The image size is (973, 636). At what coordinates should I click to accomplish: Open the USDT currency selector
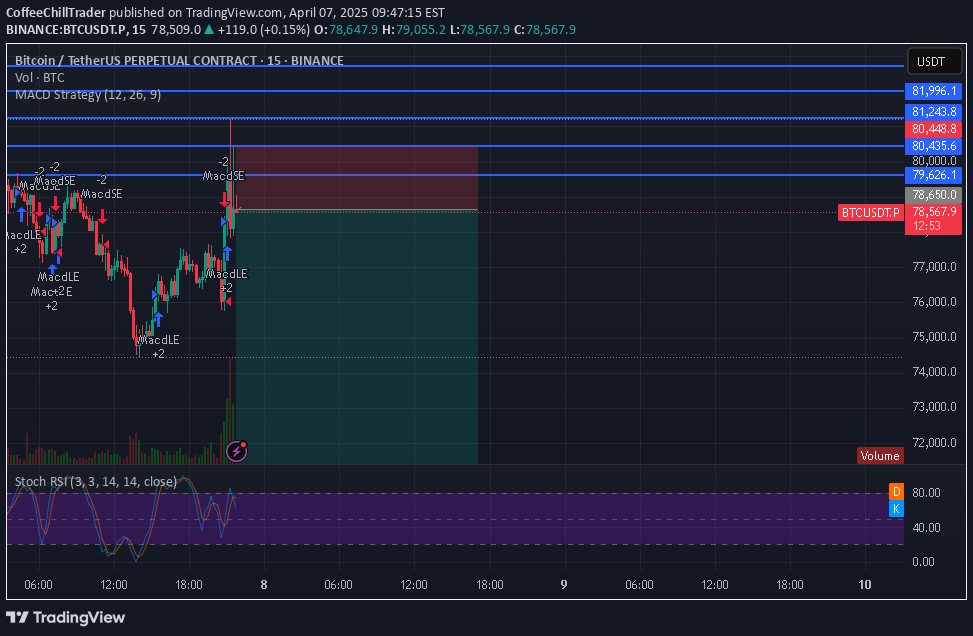[x=934, y=61]
